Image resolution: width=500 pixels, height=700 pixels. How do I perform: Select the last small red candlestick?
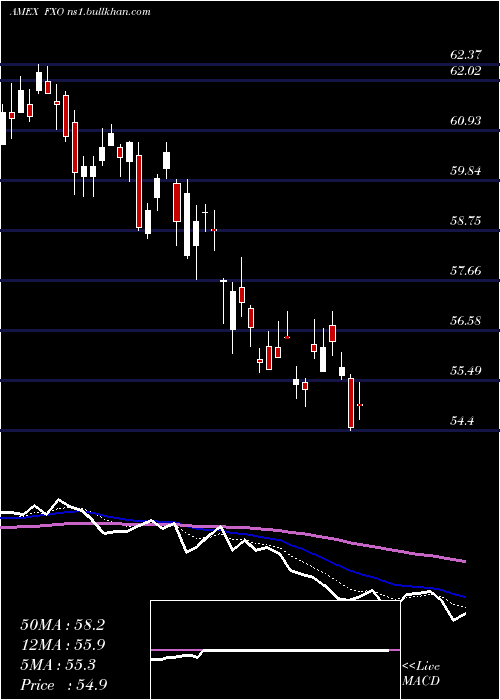click(x=360, y=405)
